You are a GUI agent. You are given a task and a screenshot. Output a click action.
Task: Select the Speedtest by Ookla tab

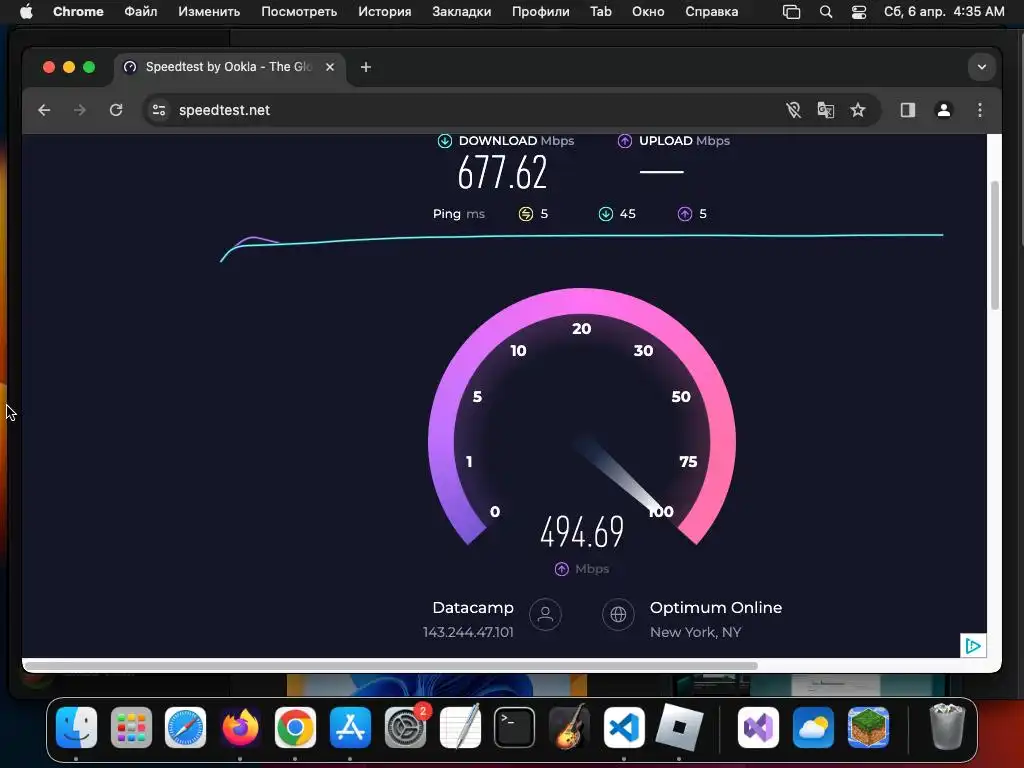pos(229,67)
